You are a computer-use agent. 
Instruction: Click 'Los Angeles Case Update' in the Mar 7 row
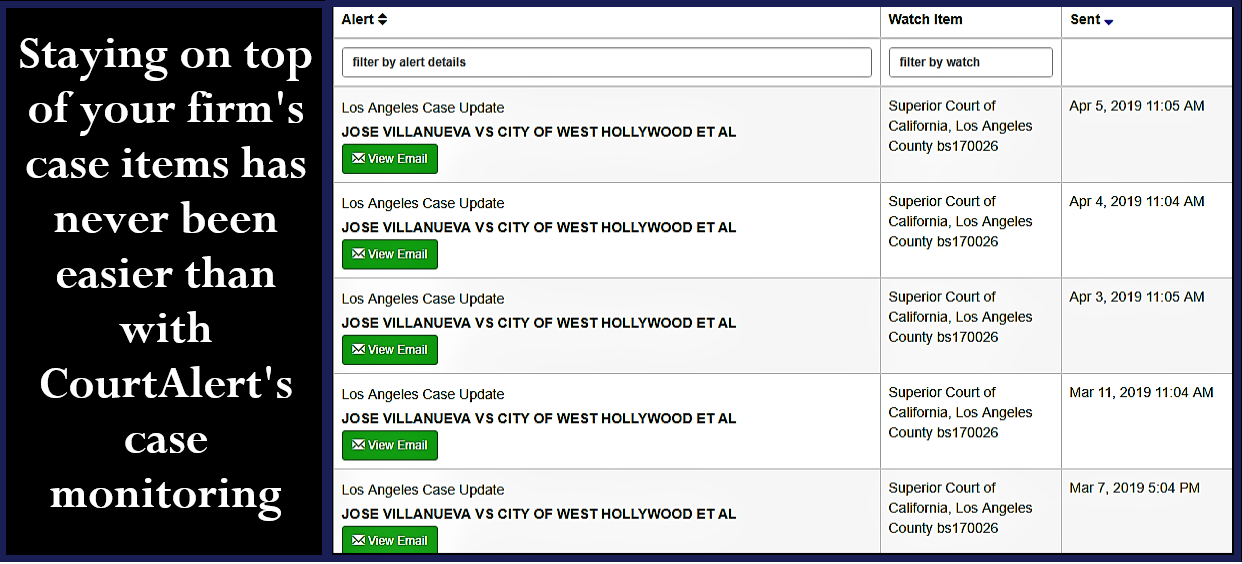point(423,490)
